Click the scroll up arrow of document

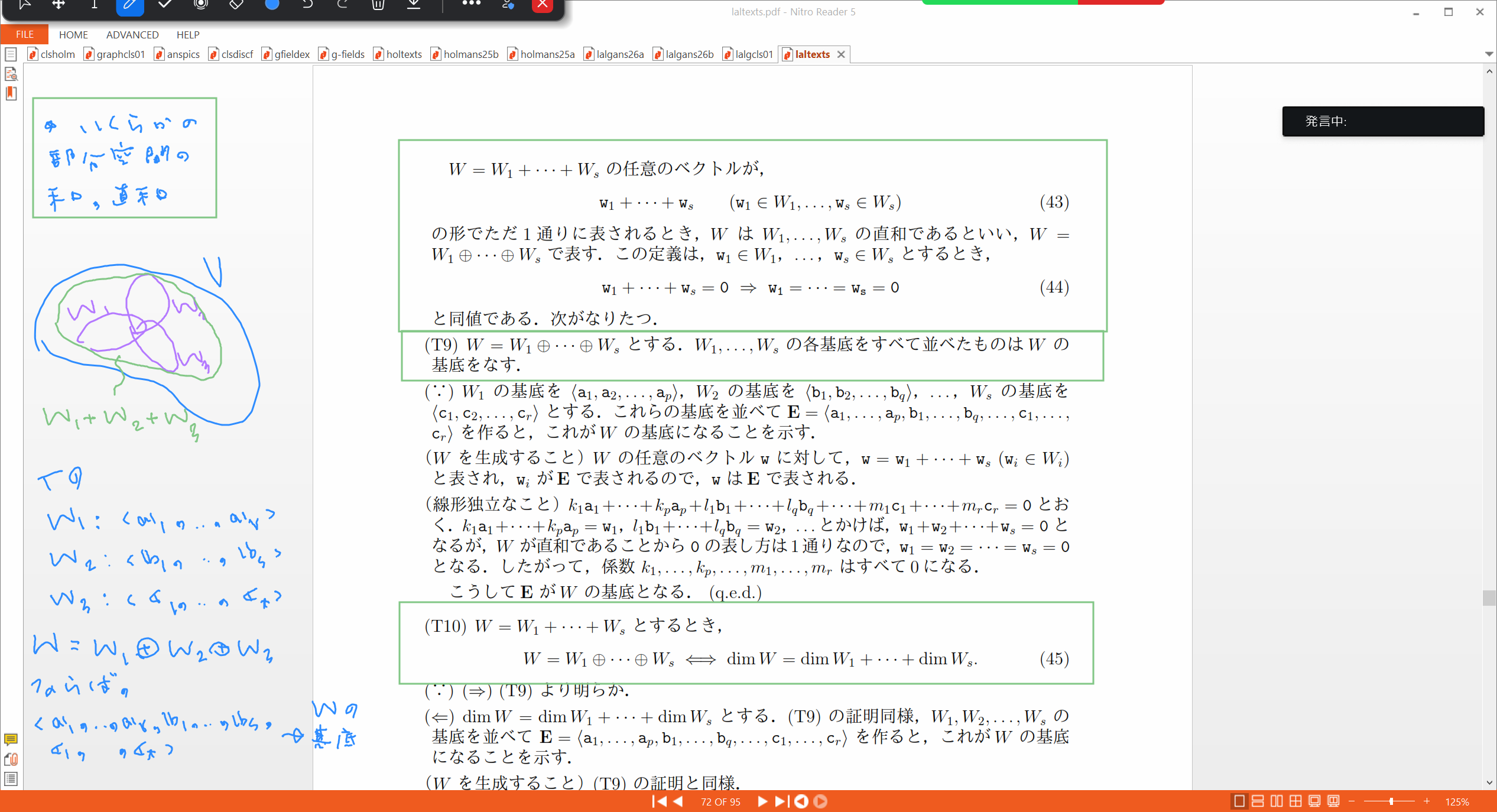(x=1489, y=71)
